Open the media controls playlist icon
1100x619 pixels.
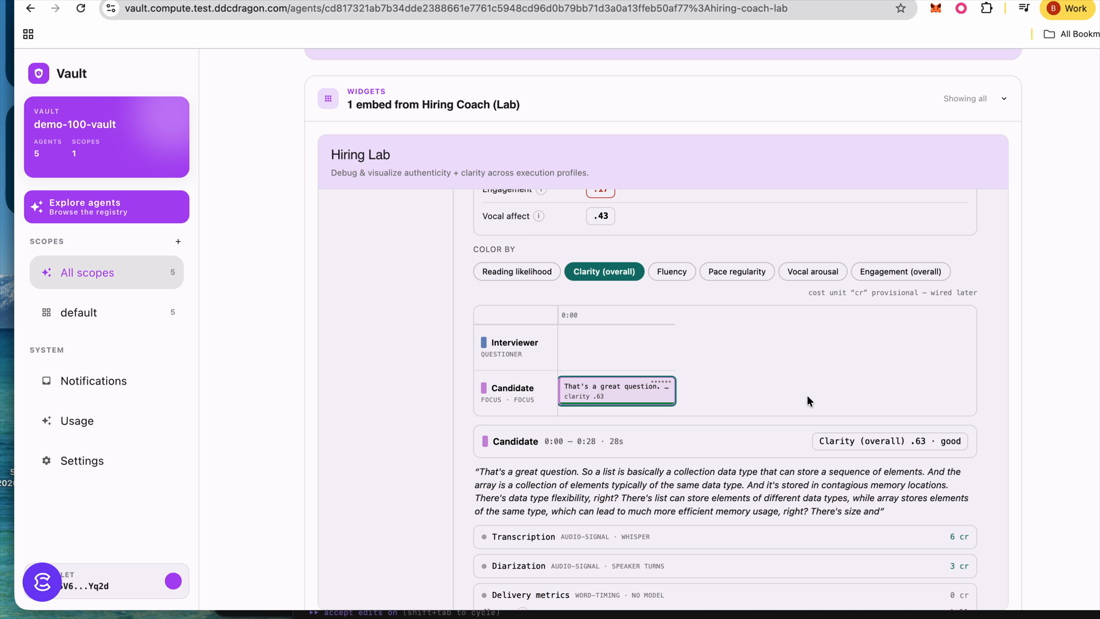tap(1024, 8)
